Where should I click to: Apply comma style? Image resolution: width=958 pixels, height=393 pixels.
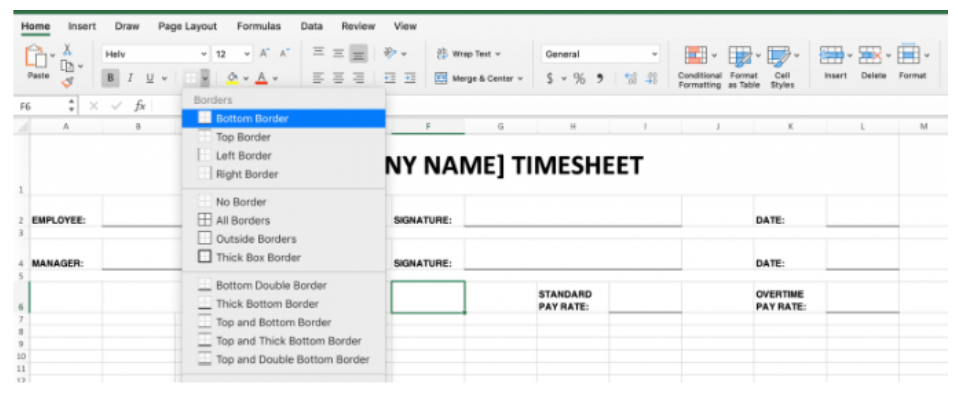point(600,78)
